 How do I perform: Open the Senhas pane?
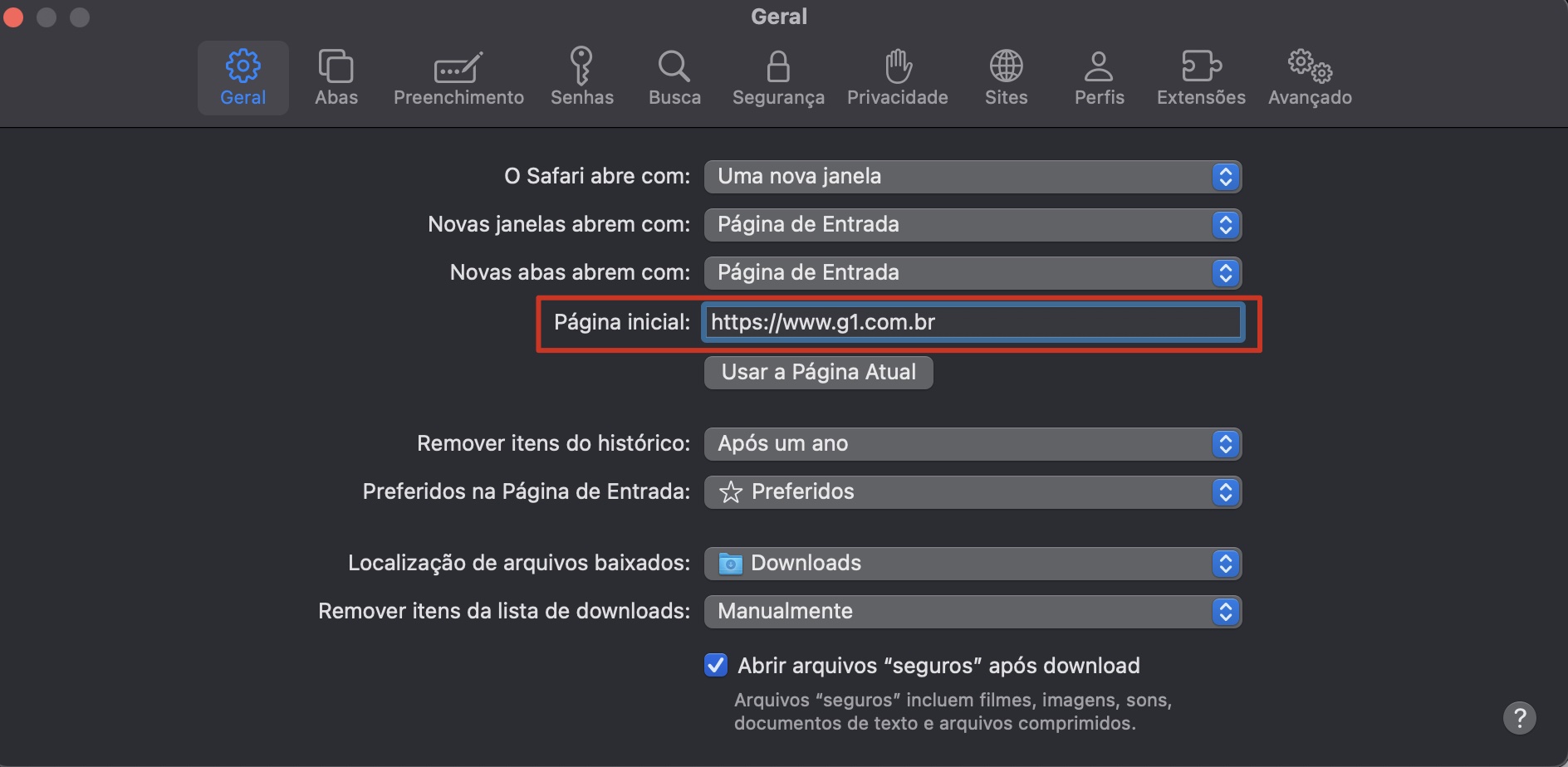click(x=581, y=76)
